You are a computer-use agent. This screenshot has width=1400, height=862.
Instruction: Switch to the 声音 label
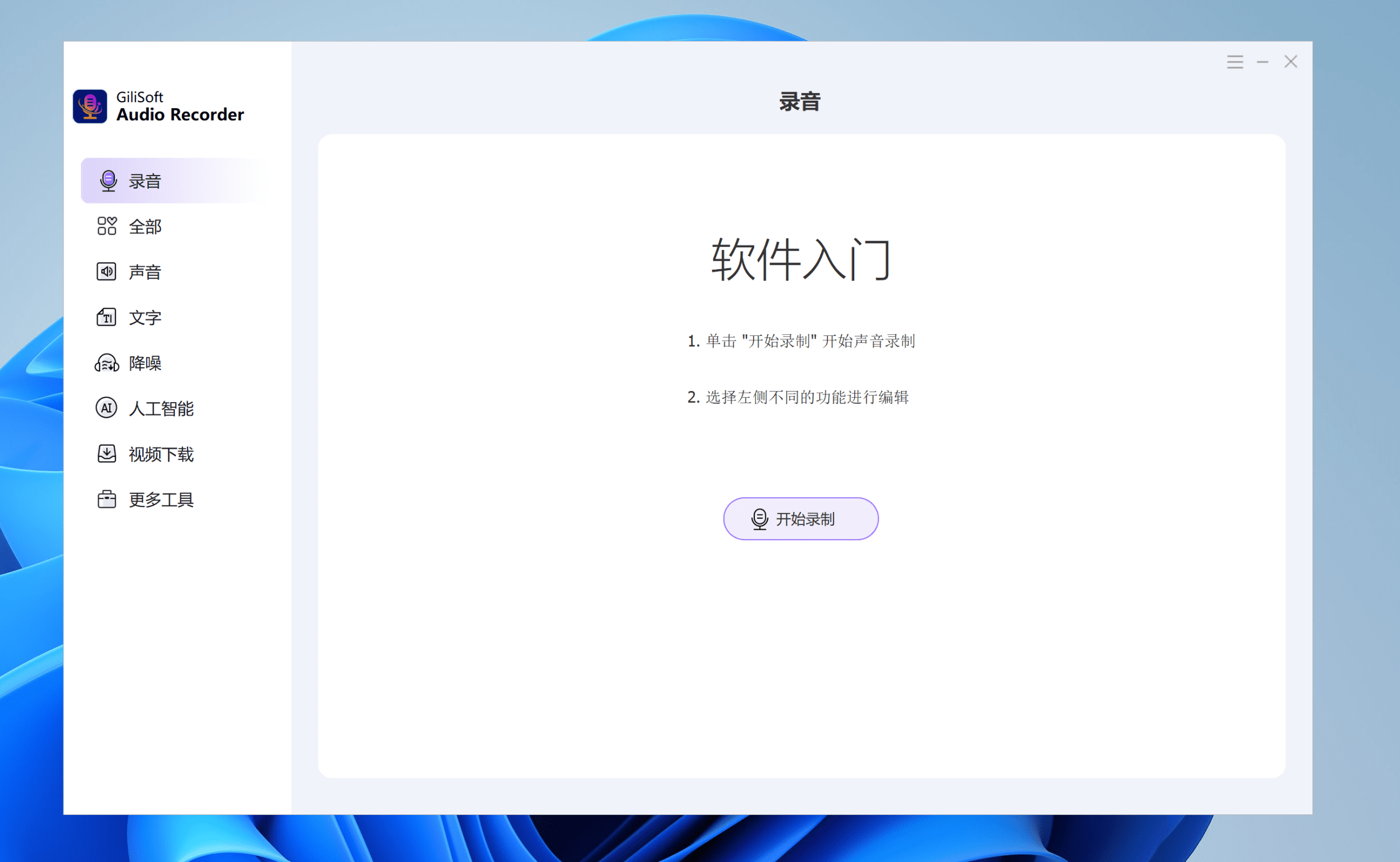coord(145,272)
